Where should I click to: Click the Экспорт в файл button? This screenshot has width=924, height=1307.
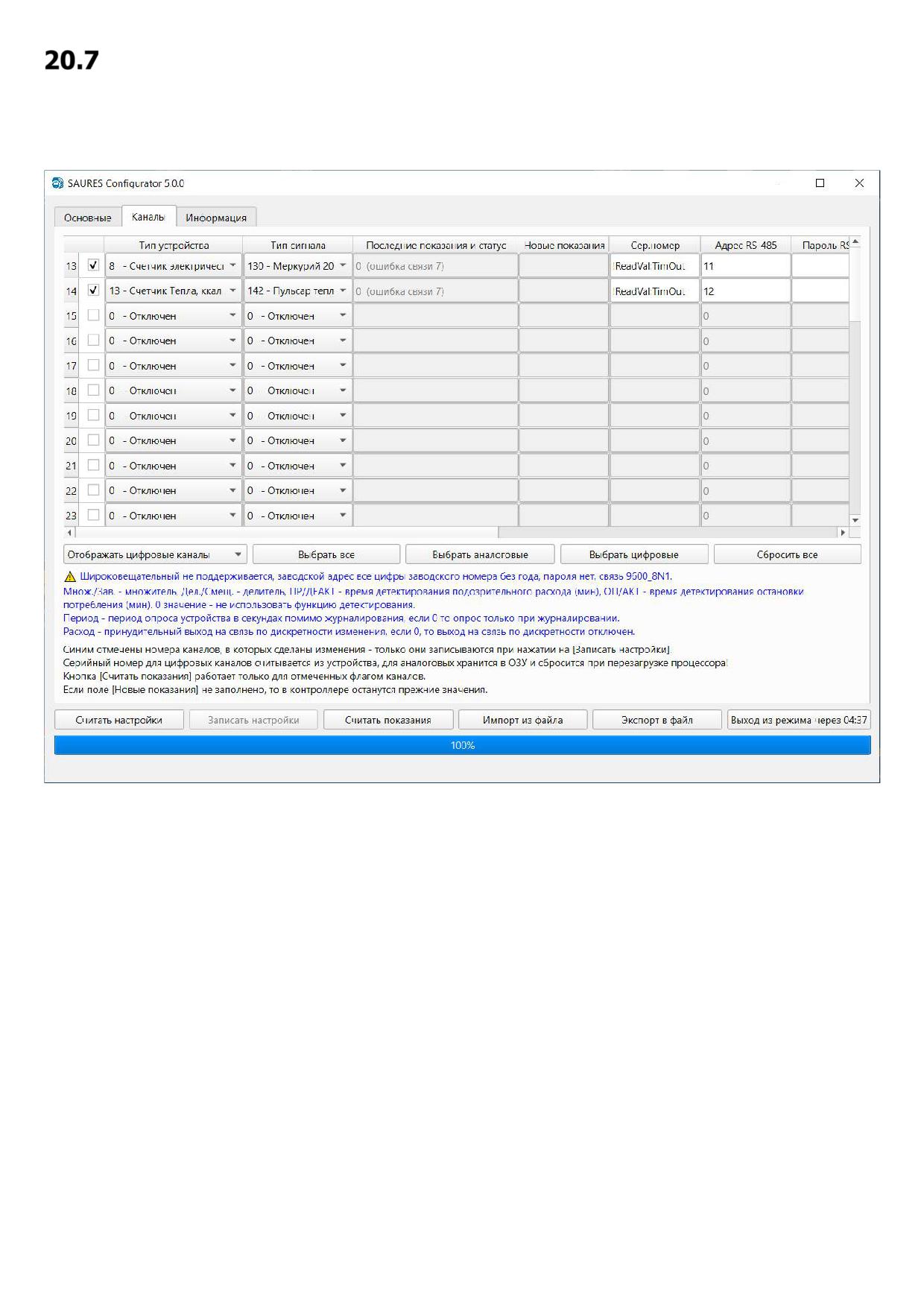coord(657,720)
